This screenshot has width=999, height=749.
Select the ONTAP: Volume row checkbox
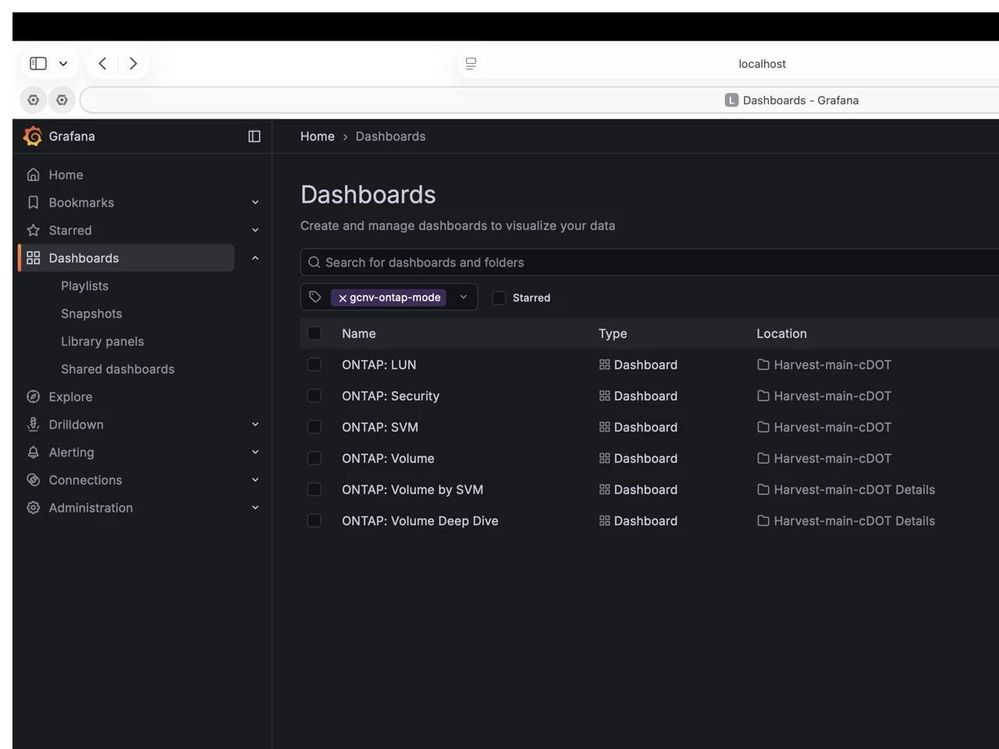point(314,458)
